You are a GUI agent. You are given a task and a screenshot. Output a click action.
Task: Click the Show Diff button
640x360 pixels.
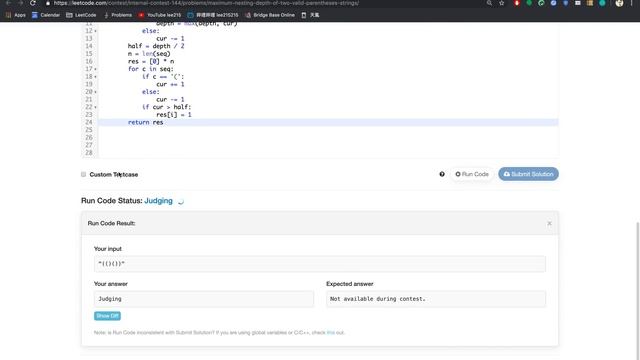click(107, 316)
